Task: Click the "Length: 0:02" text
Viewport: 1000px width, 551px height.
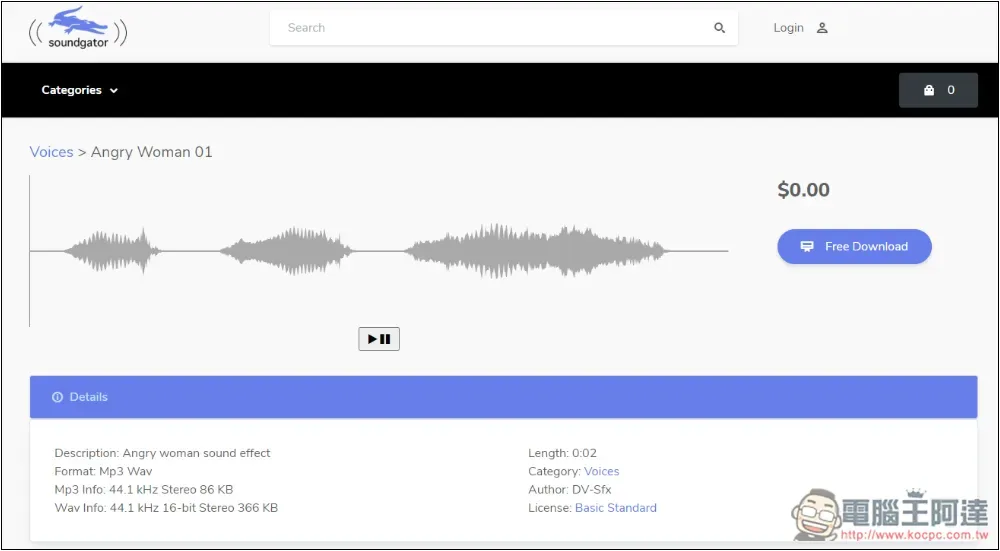Action: click(x=562, y=453)
